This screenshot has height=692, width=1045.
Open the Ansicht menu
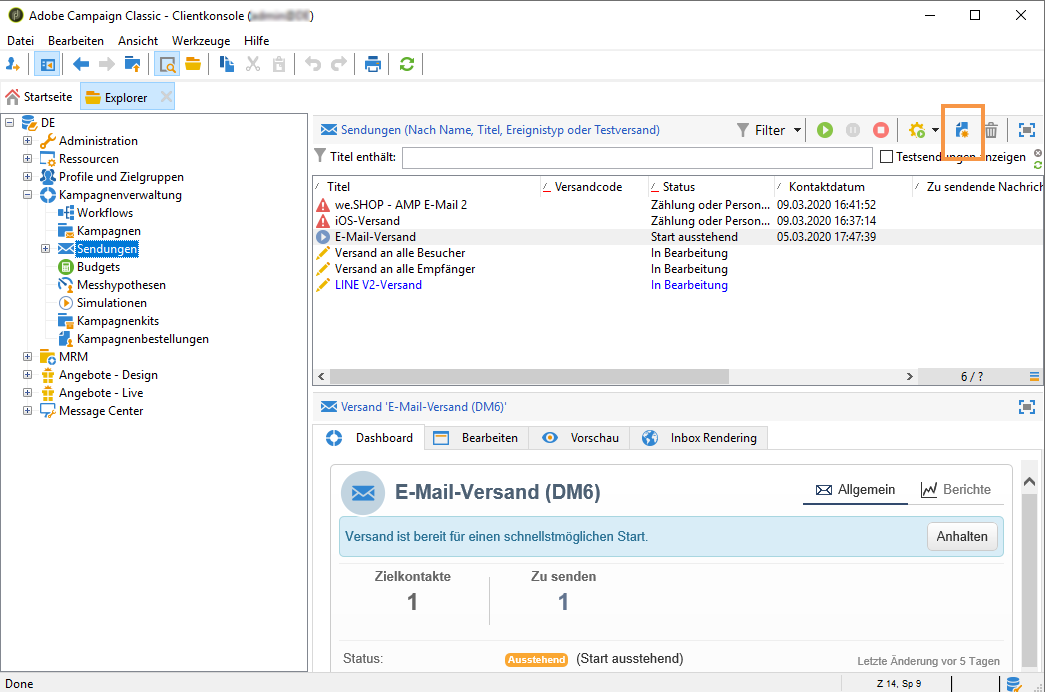pyautogui.click(x=138, y=41)
